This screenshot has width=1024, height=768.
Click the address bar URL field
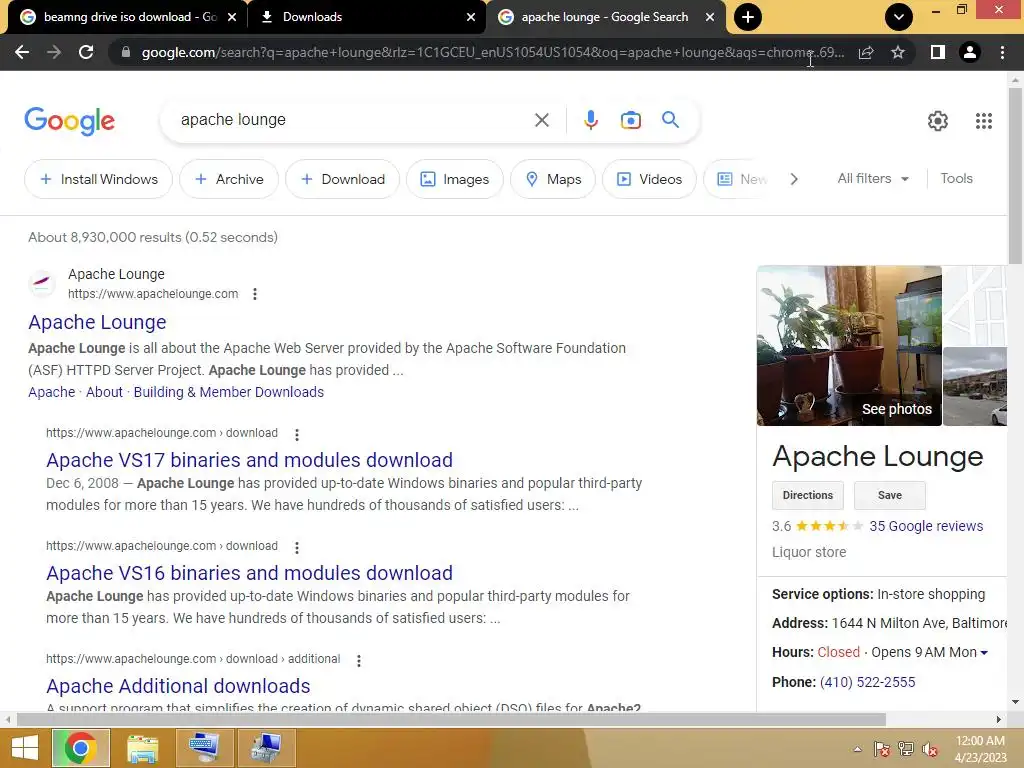point(493,52)
